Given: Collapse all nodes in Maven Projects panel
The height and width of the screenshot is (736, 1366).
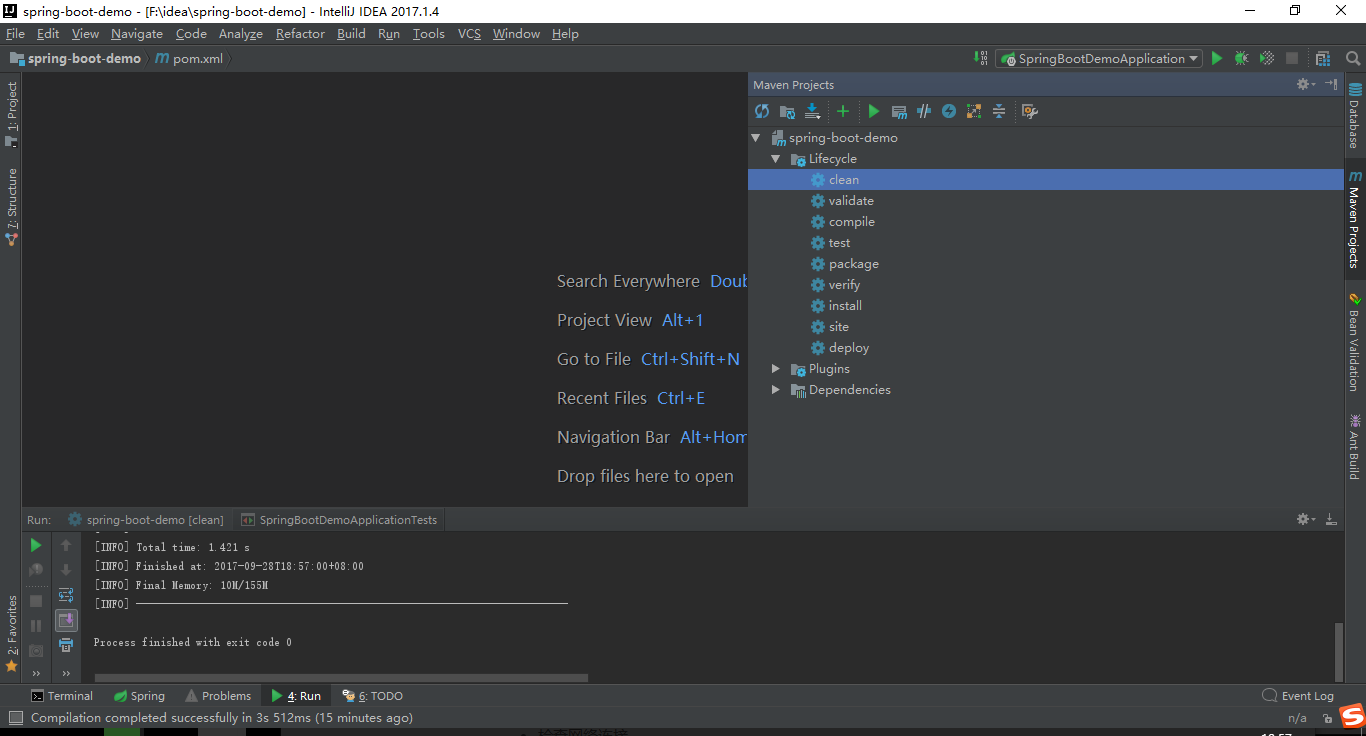Looking at the screenshot, I should [998, 111].
